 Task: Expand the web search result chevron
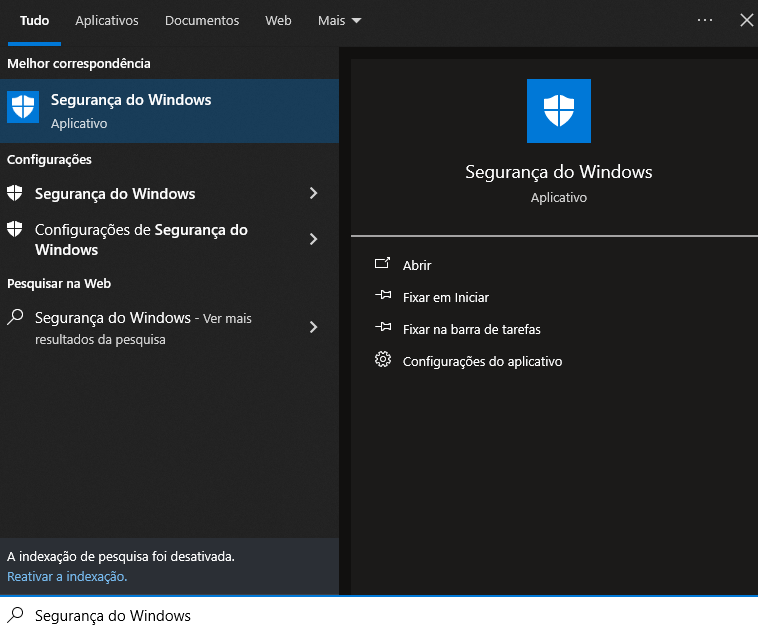click(313, 327)
